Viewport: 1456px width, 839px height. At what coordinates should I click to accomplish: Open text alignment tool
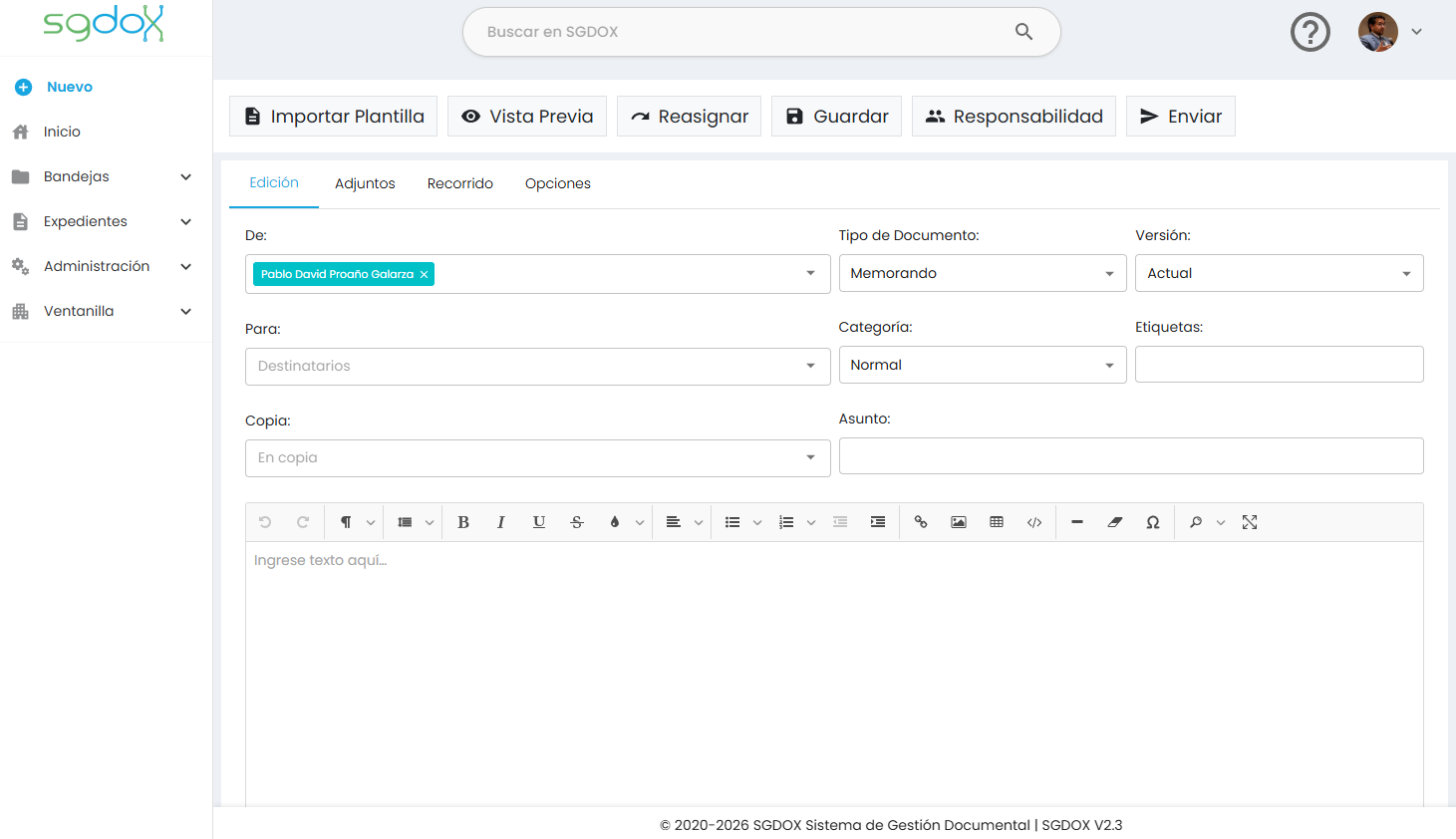pyautogui.click(x=674, y=522)
